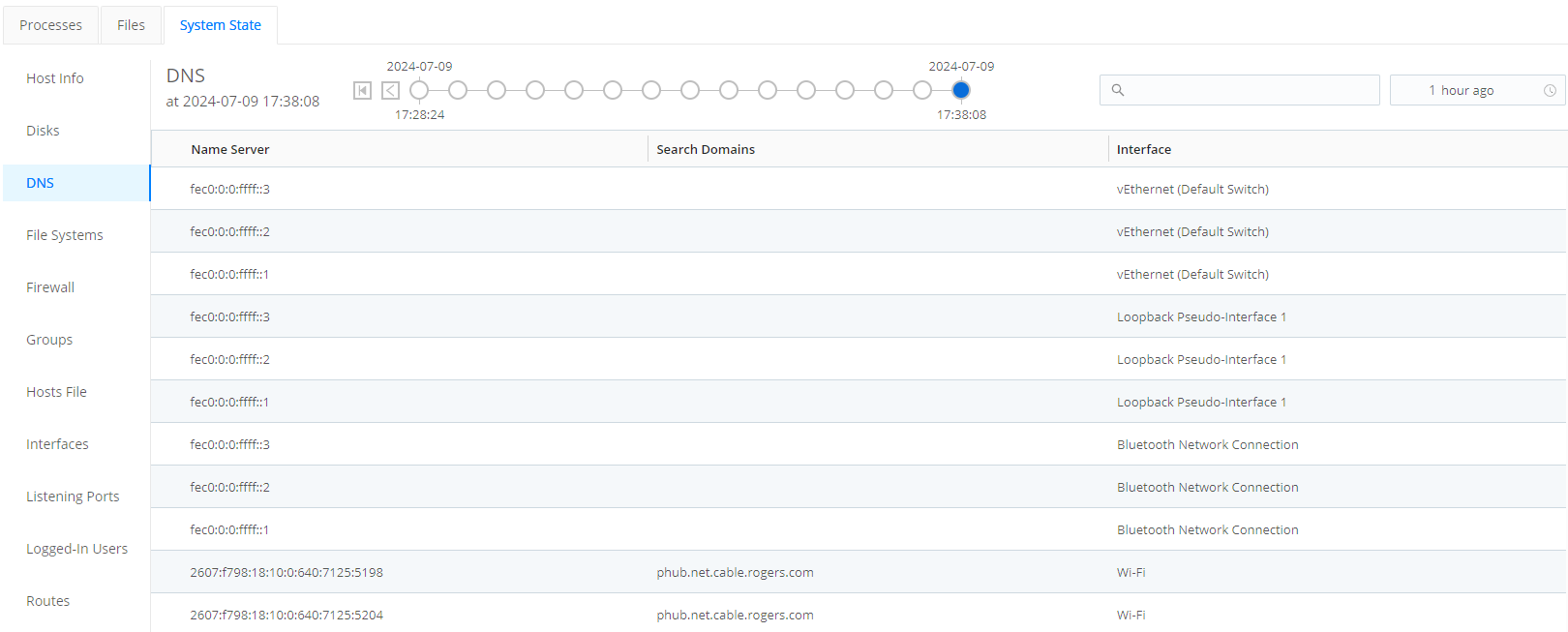The height and width of the screenshot is (632, 1568).
Task: Click fec0:0:0:ffff::3 in the vEthernet row
Action: pyautogui.click(x=229, y=189)
